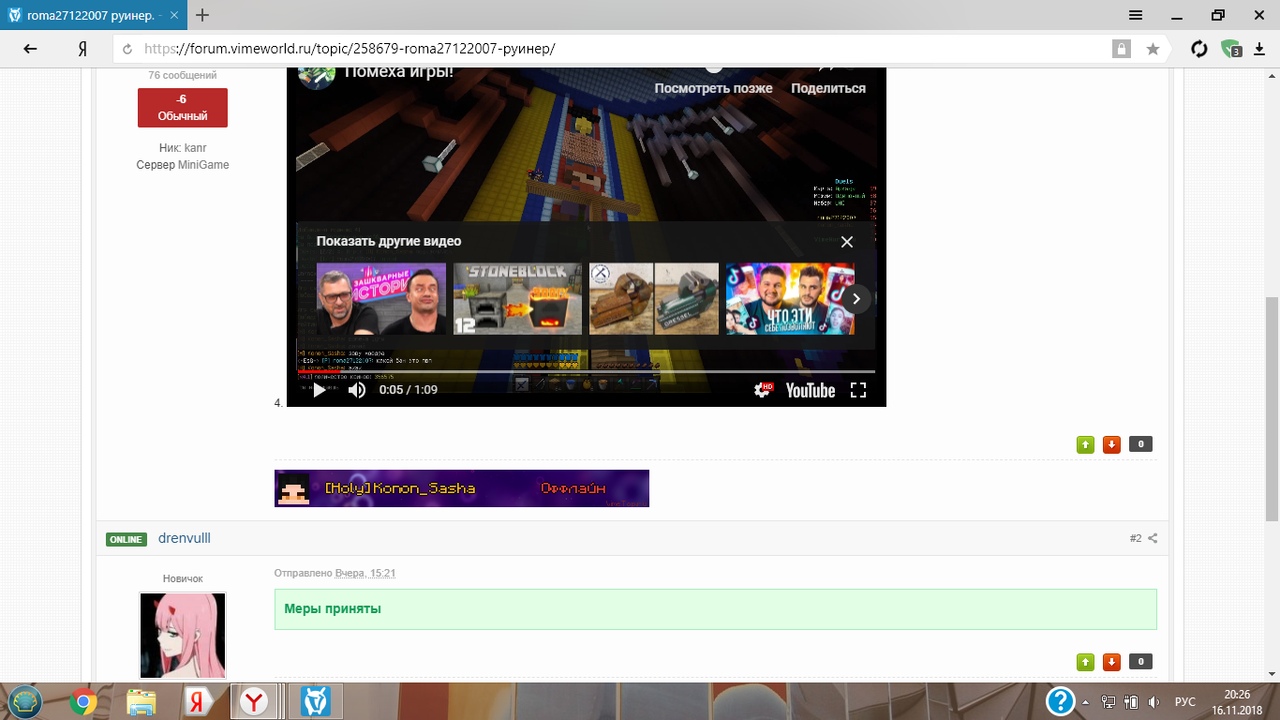Viewport: 1280px width, 720px height.
Task: Open system volume speaker icon
Action: pyautogui.click(x=1153, y=702)
